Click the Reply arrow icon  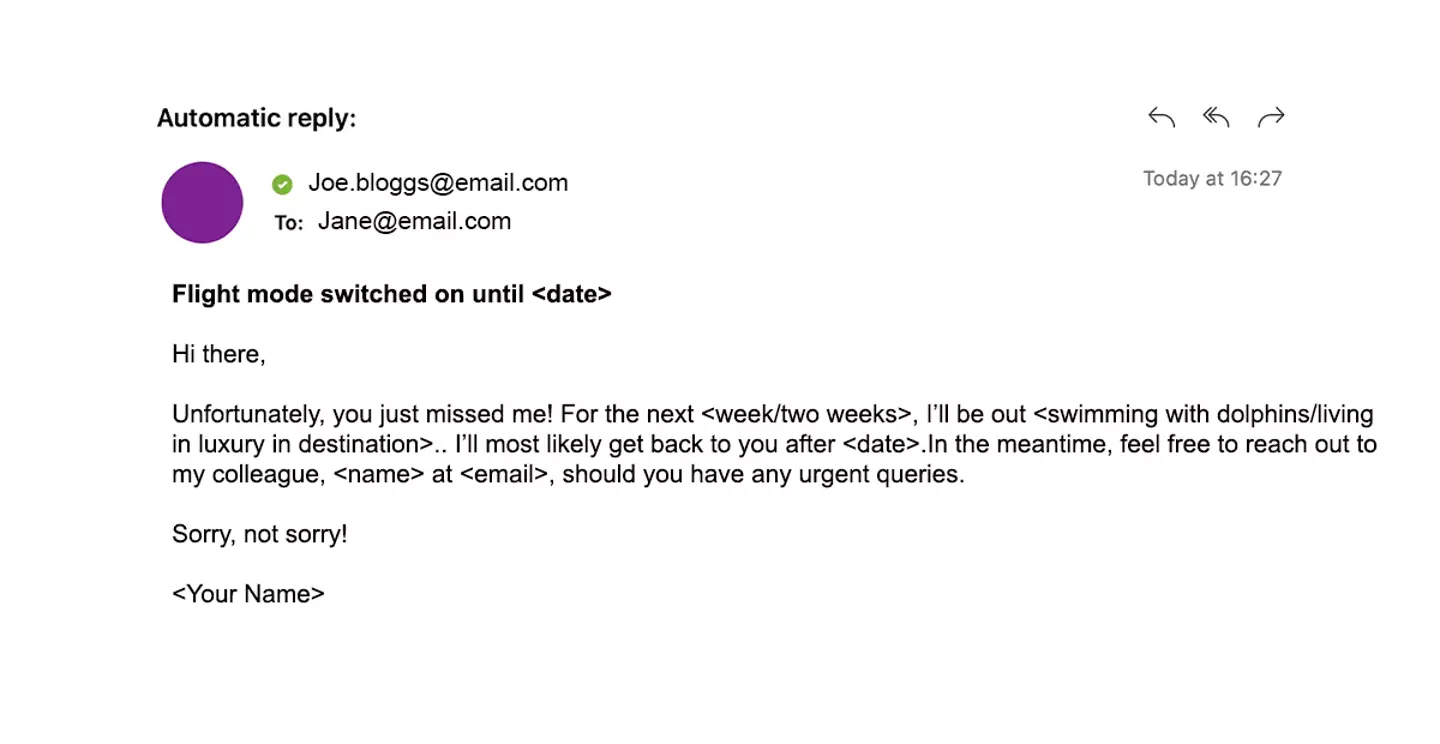pos(1161,118)
